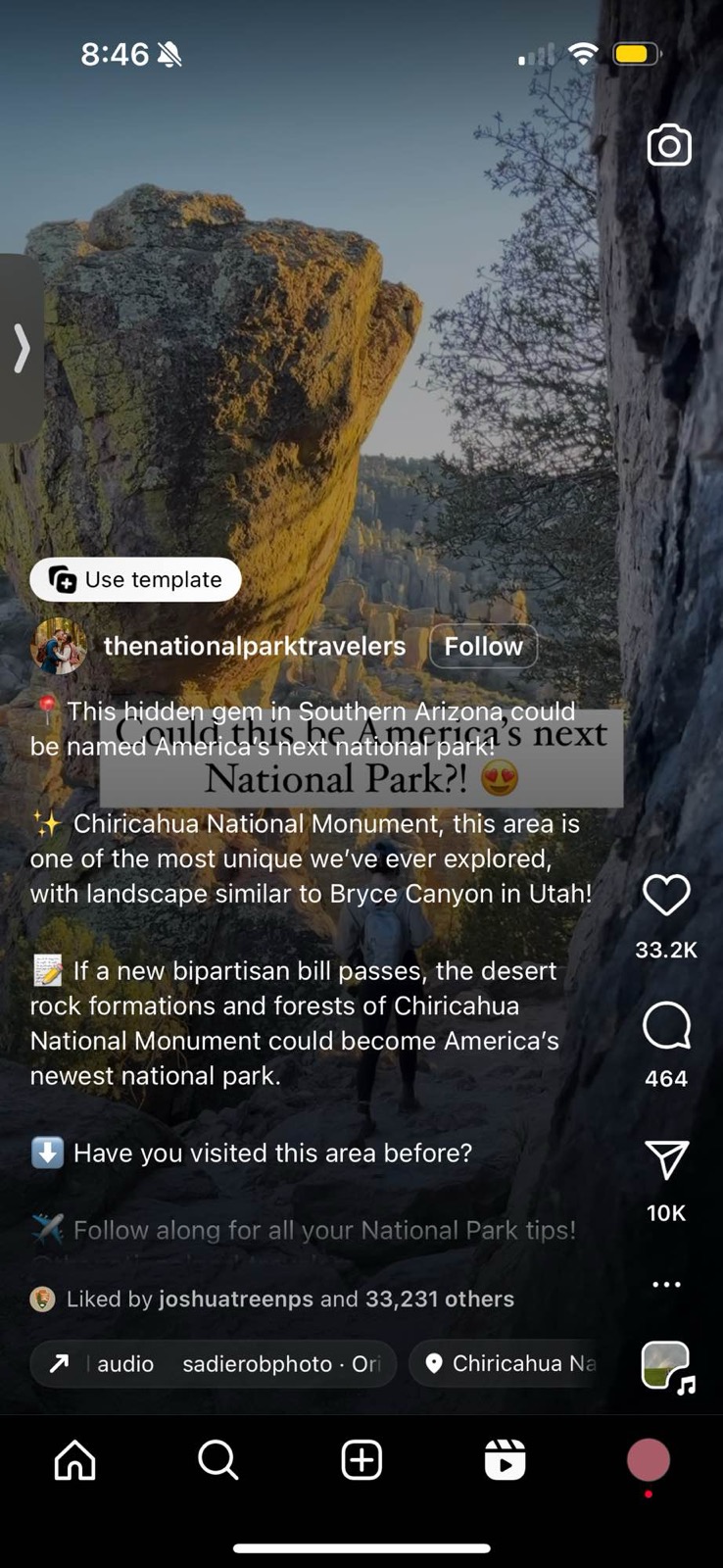This screenshot has width=723, height=1568.
Task: Go to Home tab in bottom bar
Action: [x=74, y=1460]
